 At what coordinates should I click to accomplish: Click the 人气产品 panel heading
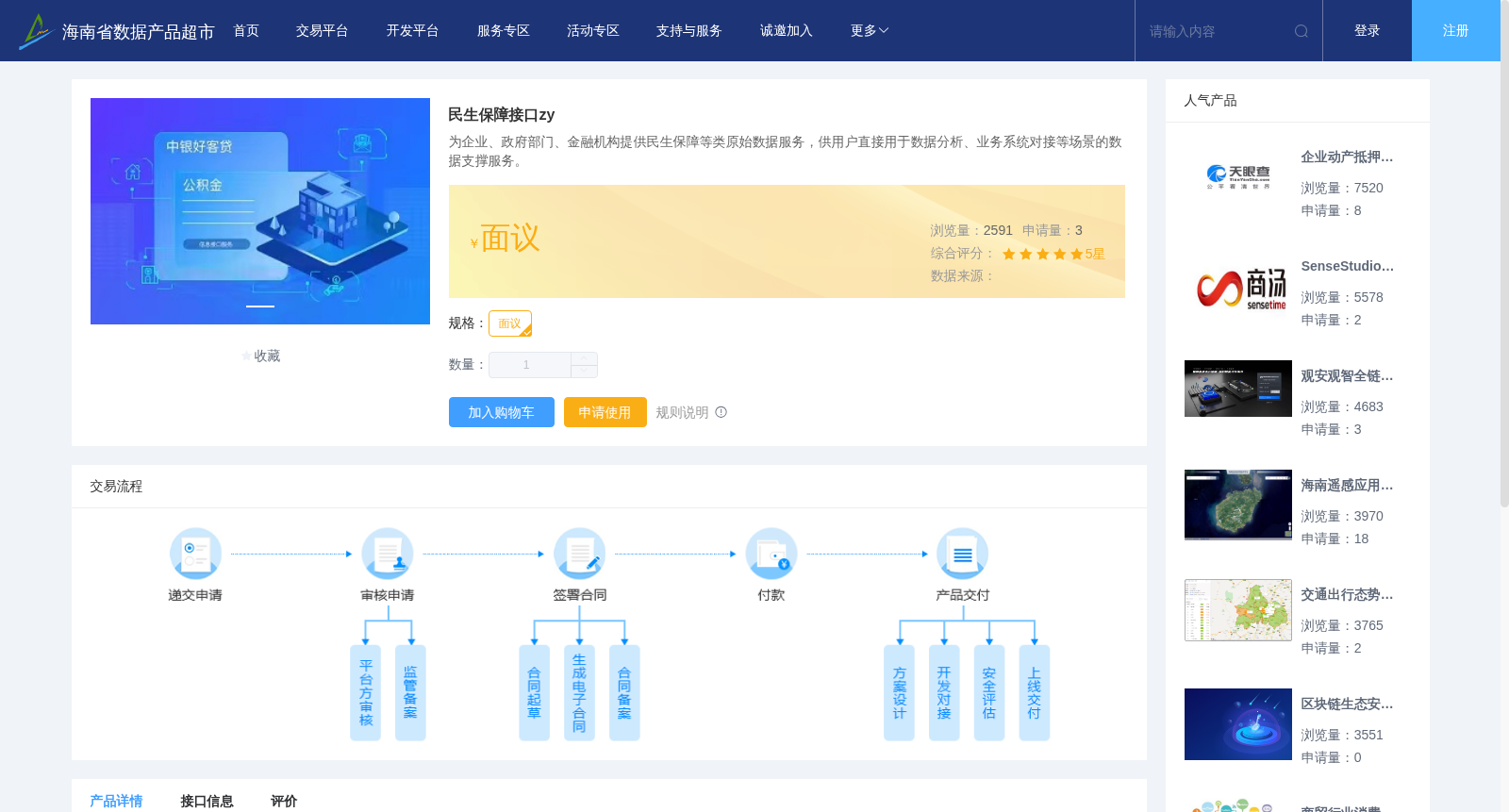click(1210, 101)
